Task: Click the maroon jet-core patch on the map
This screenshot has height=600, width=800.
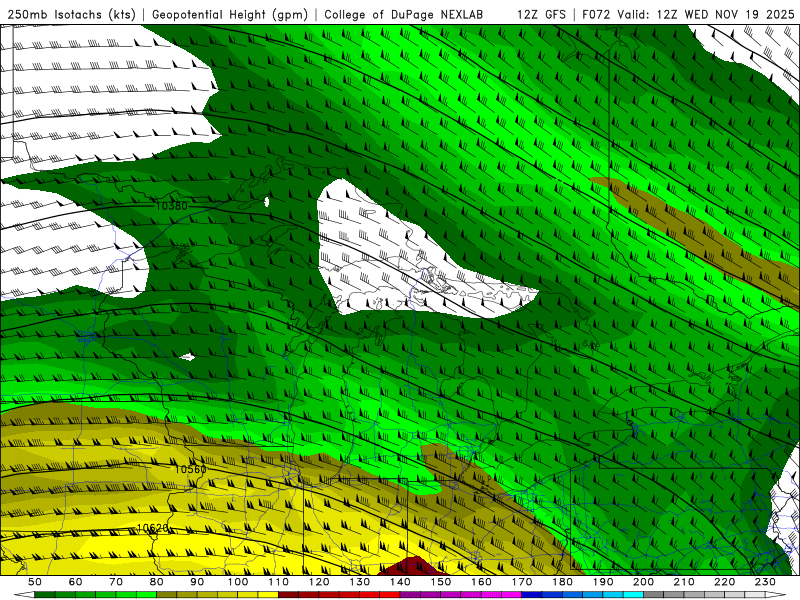Action: (x=413, y=567)
